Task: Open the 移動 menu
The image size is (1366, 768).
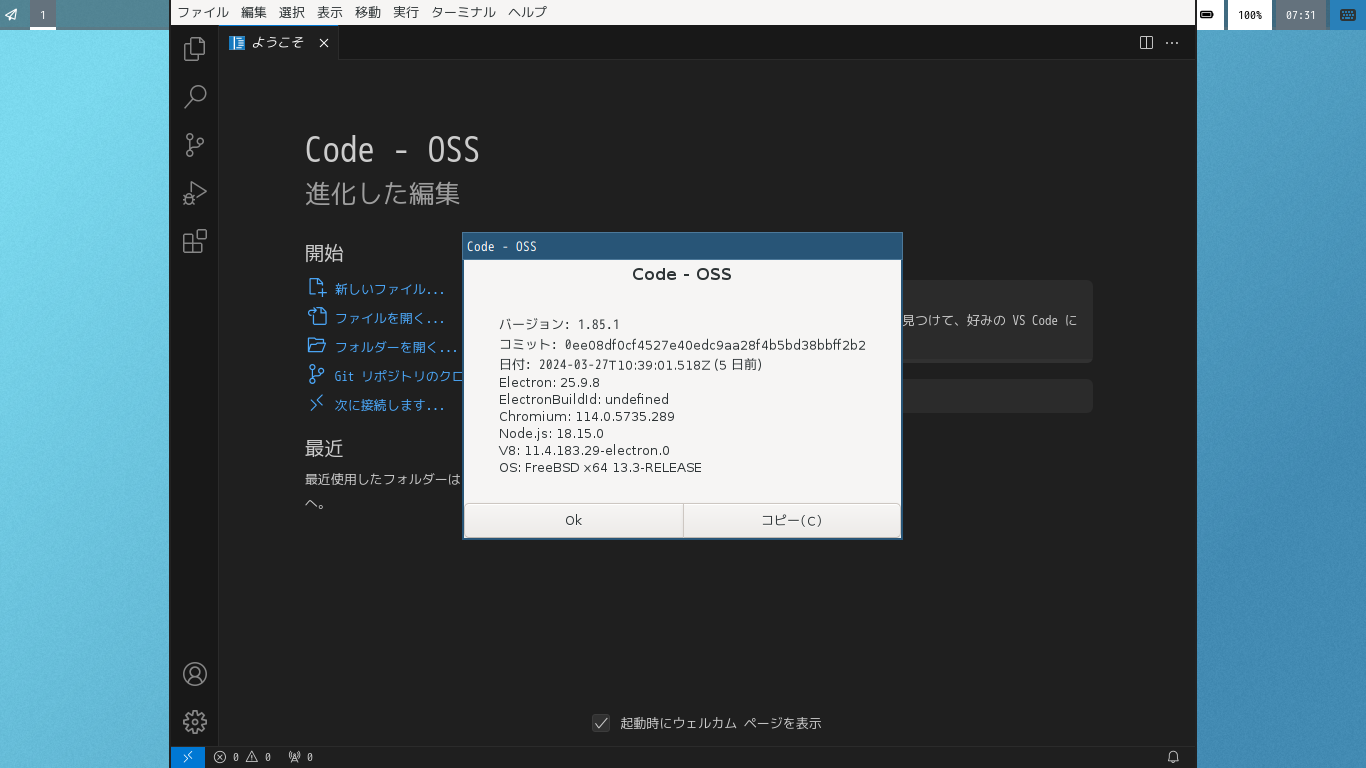Action: point(368,12)
